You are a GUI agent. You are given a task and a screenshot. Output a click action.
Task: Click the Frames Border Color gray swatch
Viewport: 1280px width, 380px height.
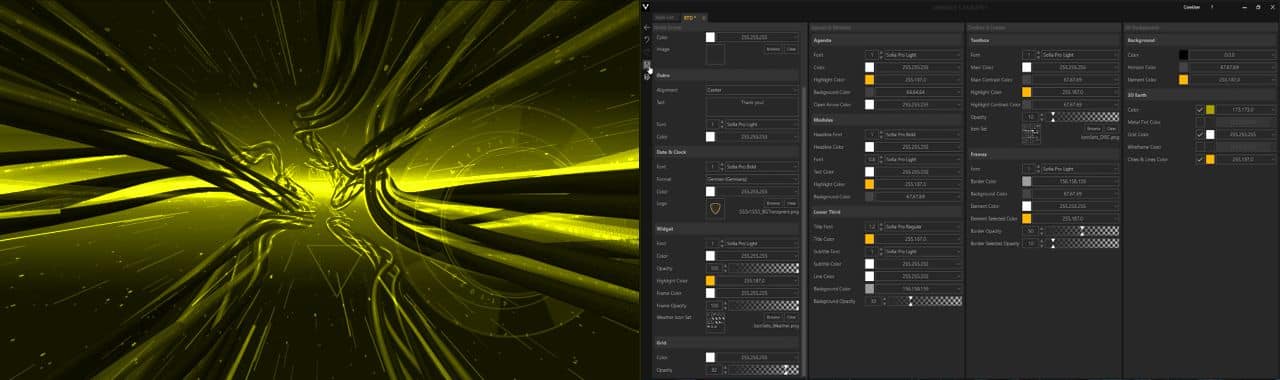(1027, 181)
